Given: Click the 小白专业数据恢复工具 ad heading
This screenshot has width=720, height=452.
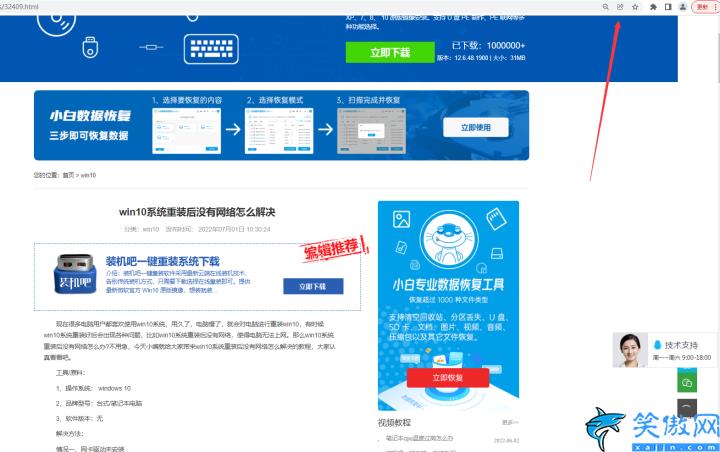Looking at the screenshot, I should coord(448,285).
